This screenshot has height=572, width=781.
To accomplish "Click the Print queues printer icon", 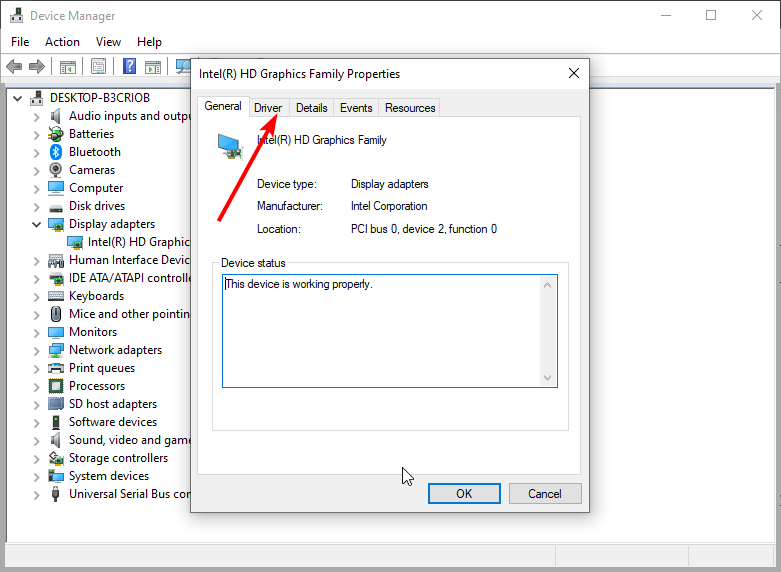I will 56,368.
